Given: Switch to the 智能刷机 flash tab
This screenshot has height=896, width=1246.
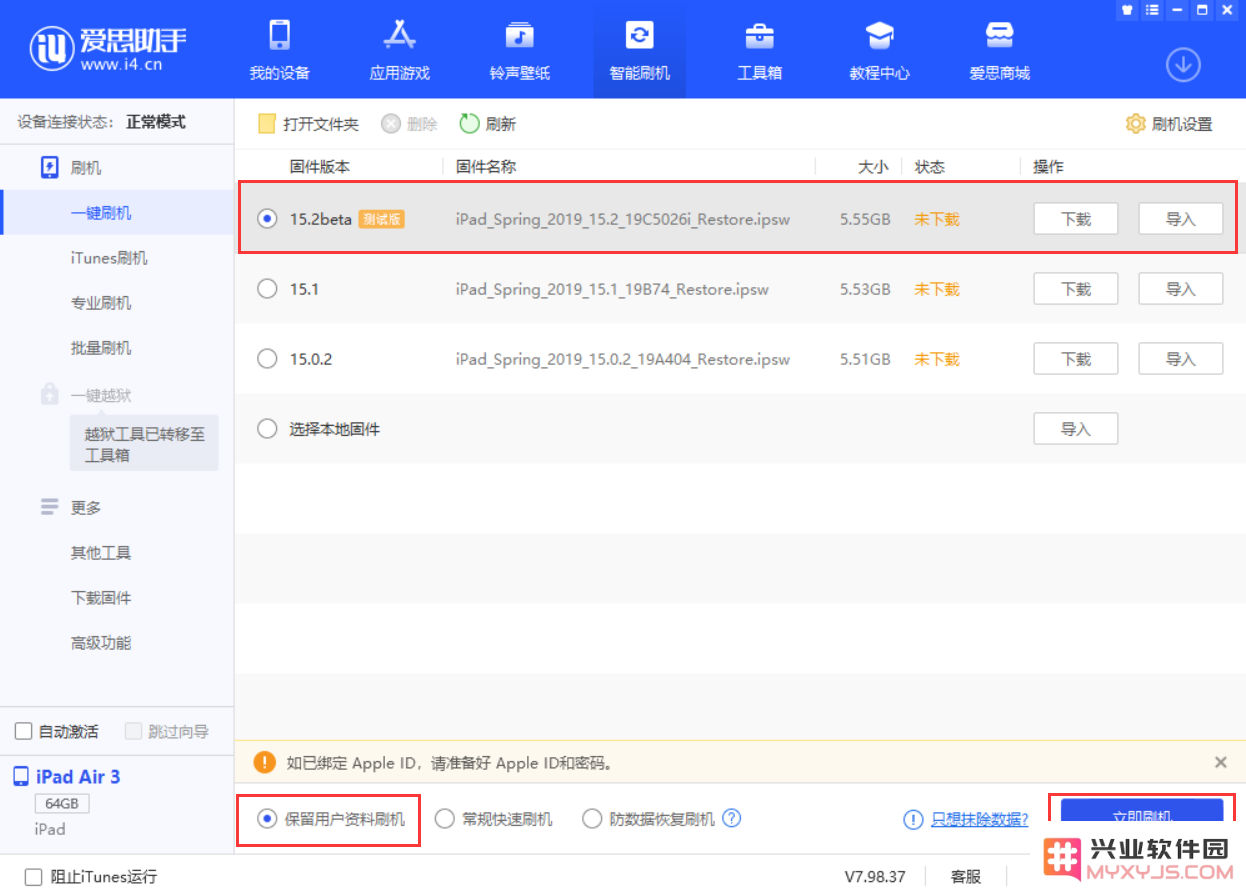Looking at the screenshot, I should pos(639,50).
